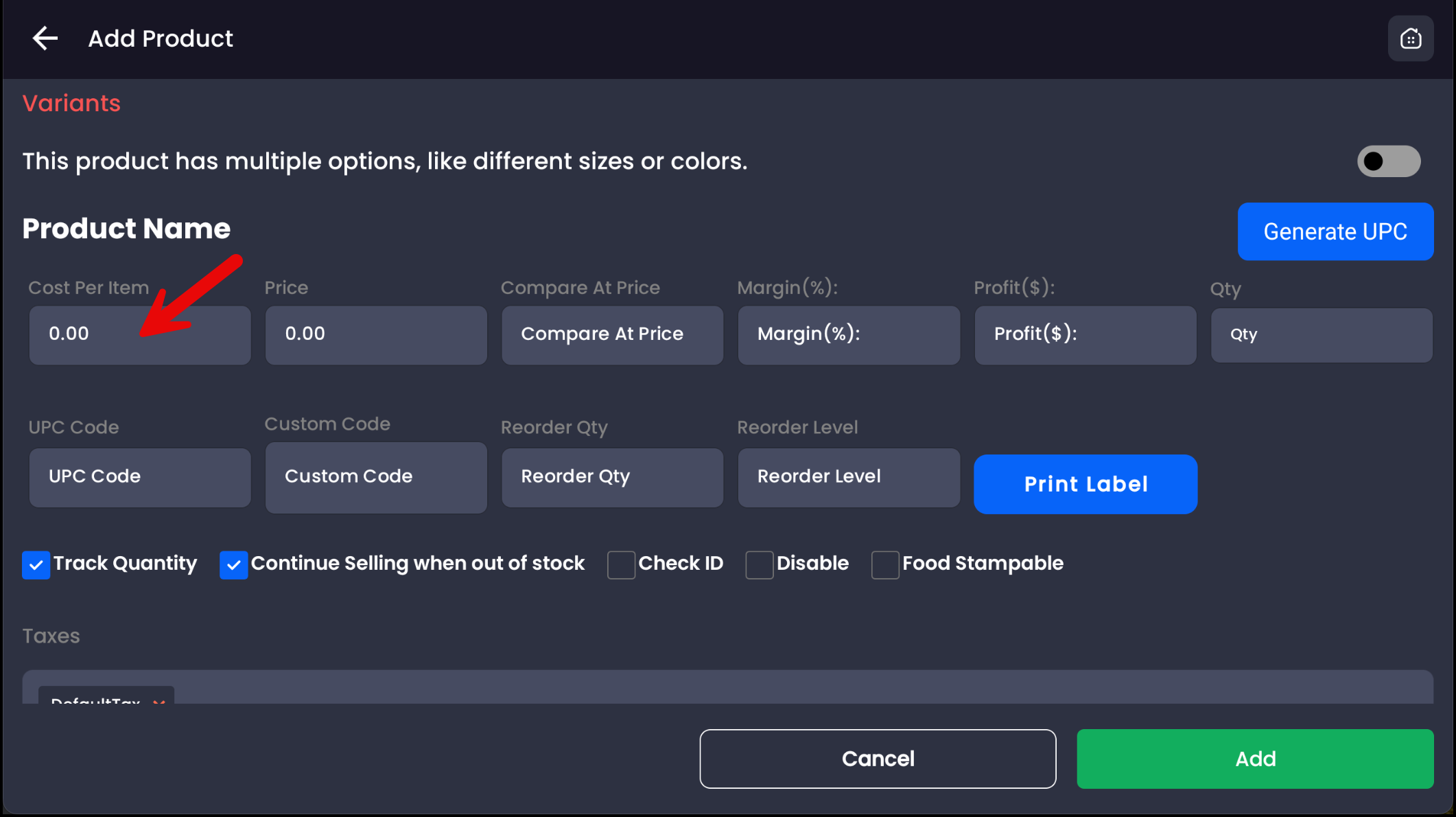Enable the Check ID checkbox
Image resolution: width=1456 pixels, height=817 pixels.
(x=621, y=565)
